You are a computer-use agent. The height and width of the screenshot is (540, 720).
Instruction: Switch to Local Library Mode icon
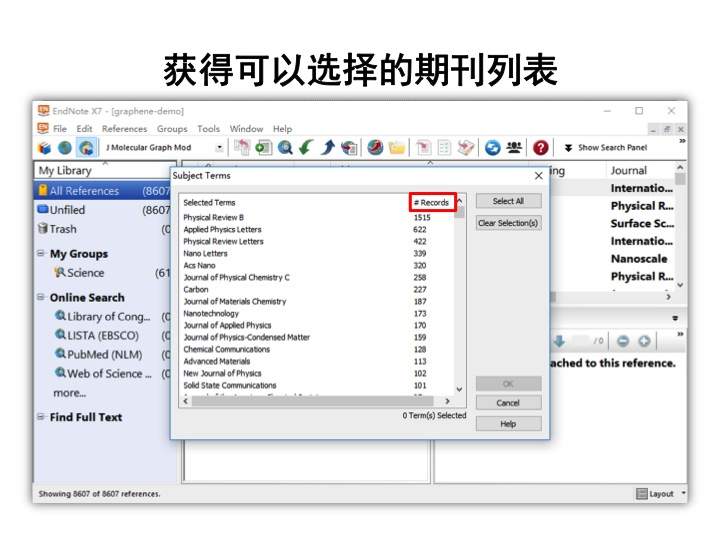coord(45,147)
